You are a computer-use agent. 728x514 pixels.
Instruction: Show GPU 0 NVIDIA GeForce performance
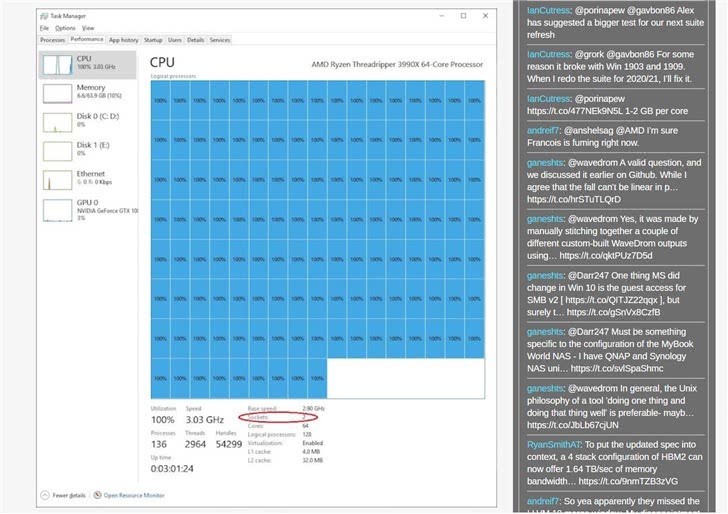point(88,210)
